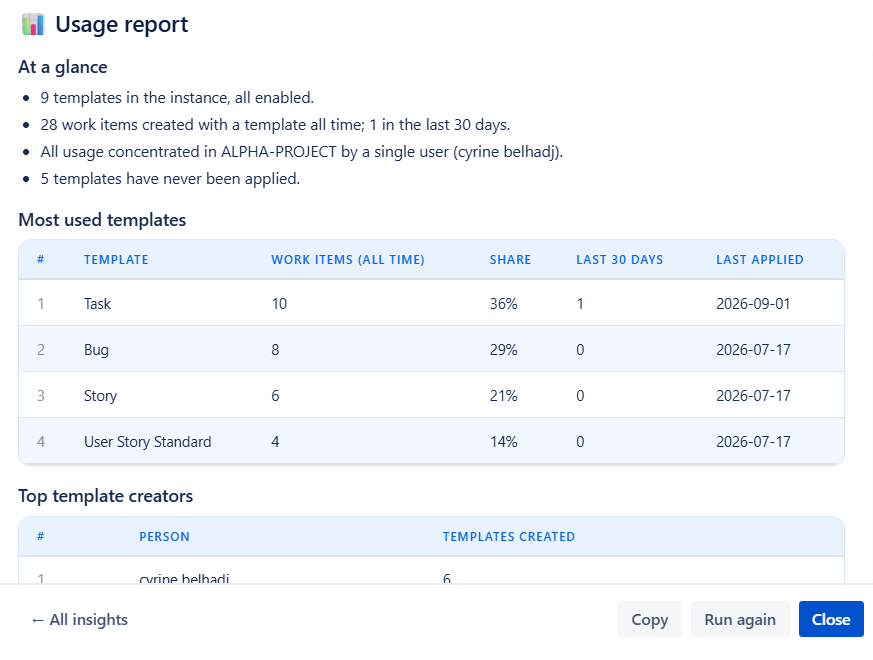Click the 14% share value
The width and height of the screenshot is (873, 660).
(504, 442)
